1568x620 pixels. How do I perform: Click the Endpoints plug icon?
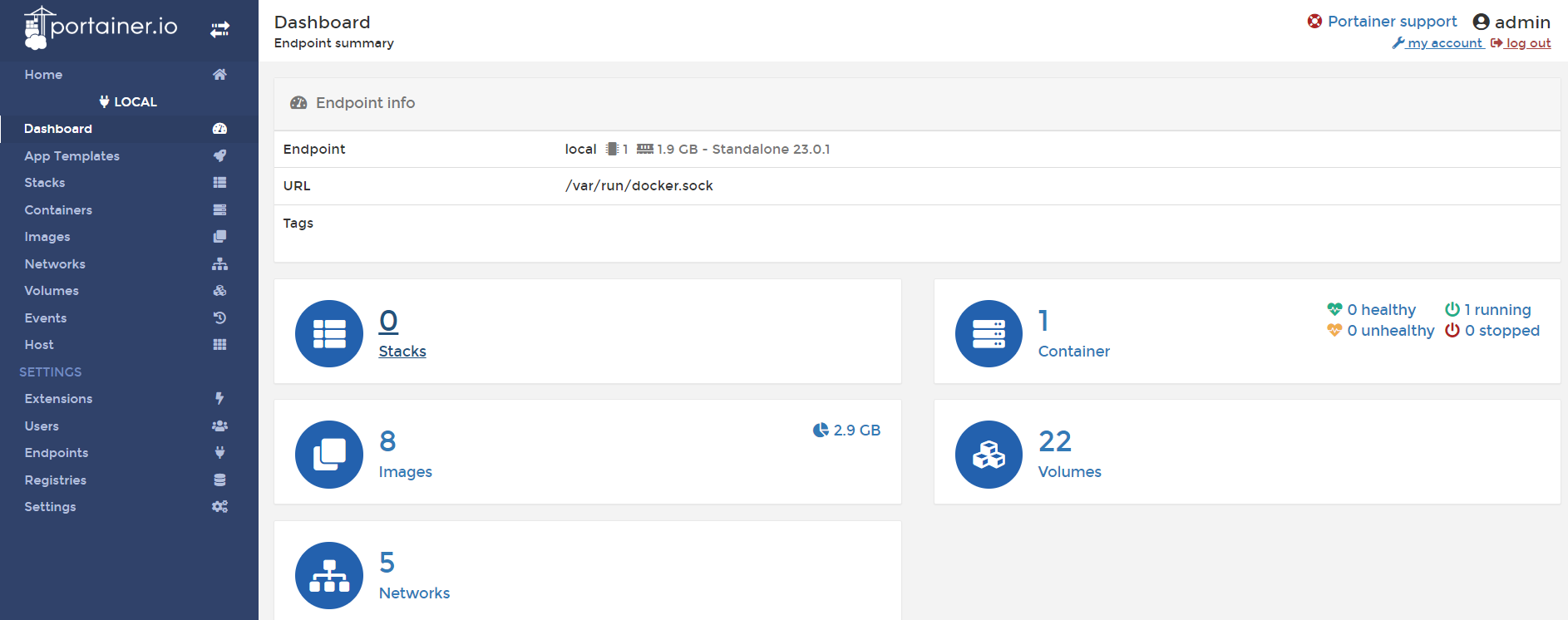click(x=219, y=453)
